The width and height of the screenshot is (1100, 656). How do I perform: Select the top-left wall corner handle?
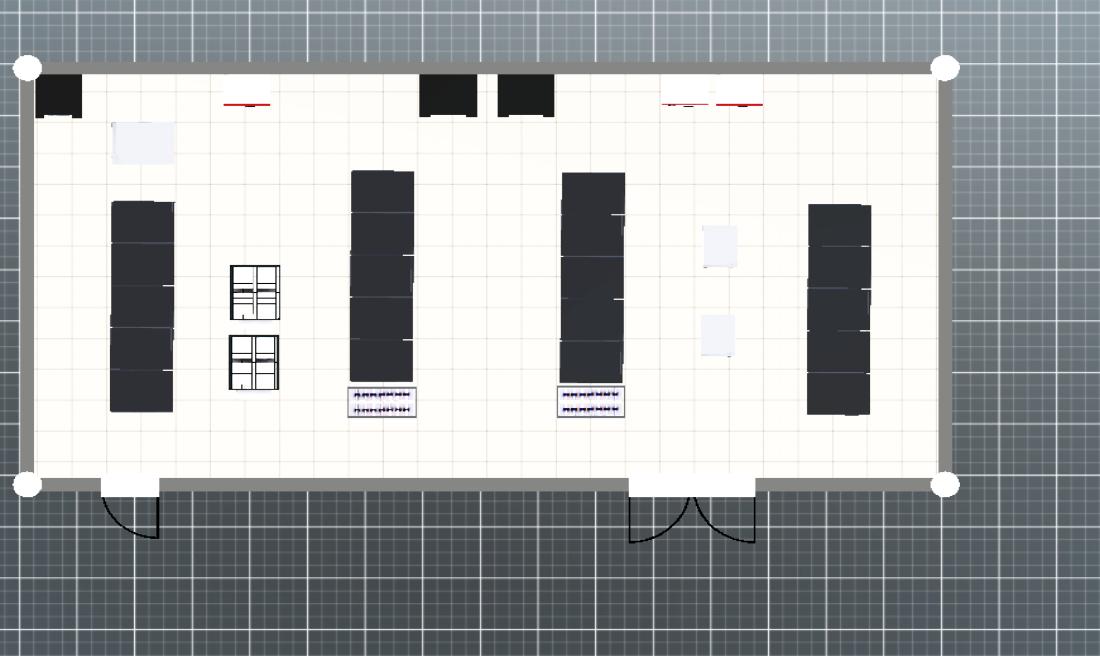coord(27,68)
